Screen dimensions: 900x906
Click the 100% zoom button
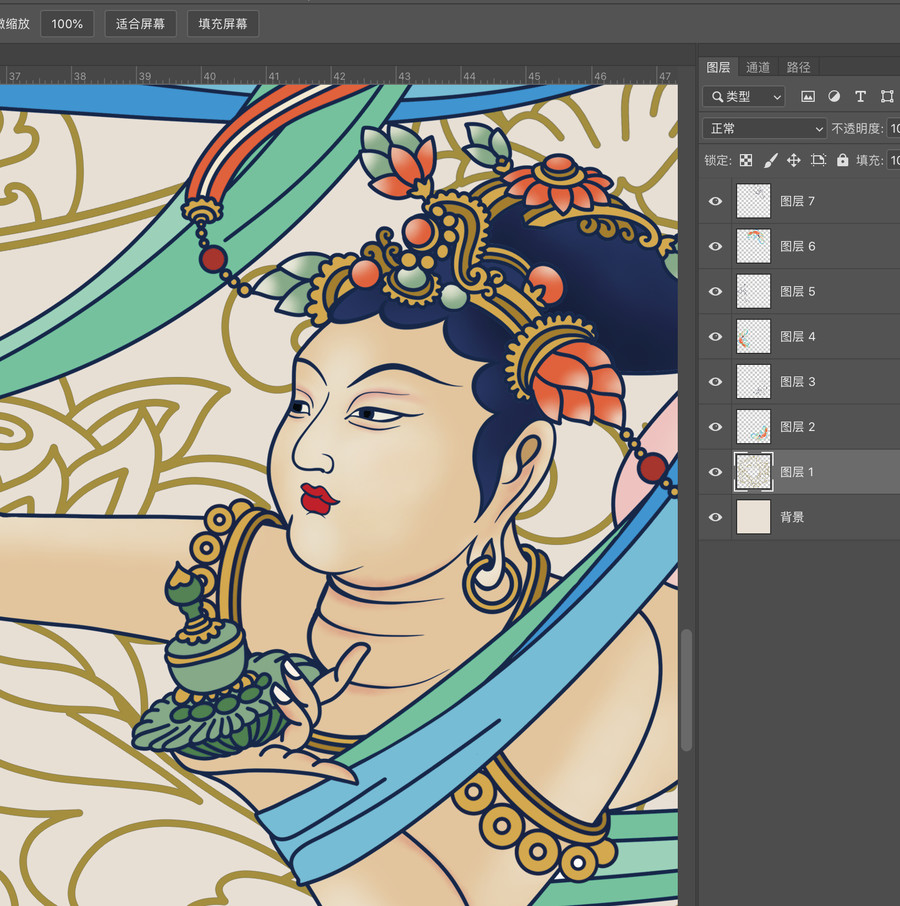[67, 24]
